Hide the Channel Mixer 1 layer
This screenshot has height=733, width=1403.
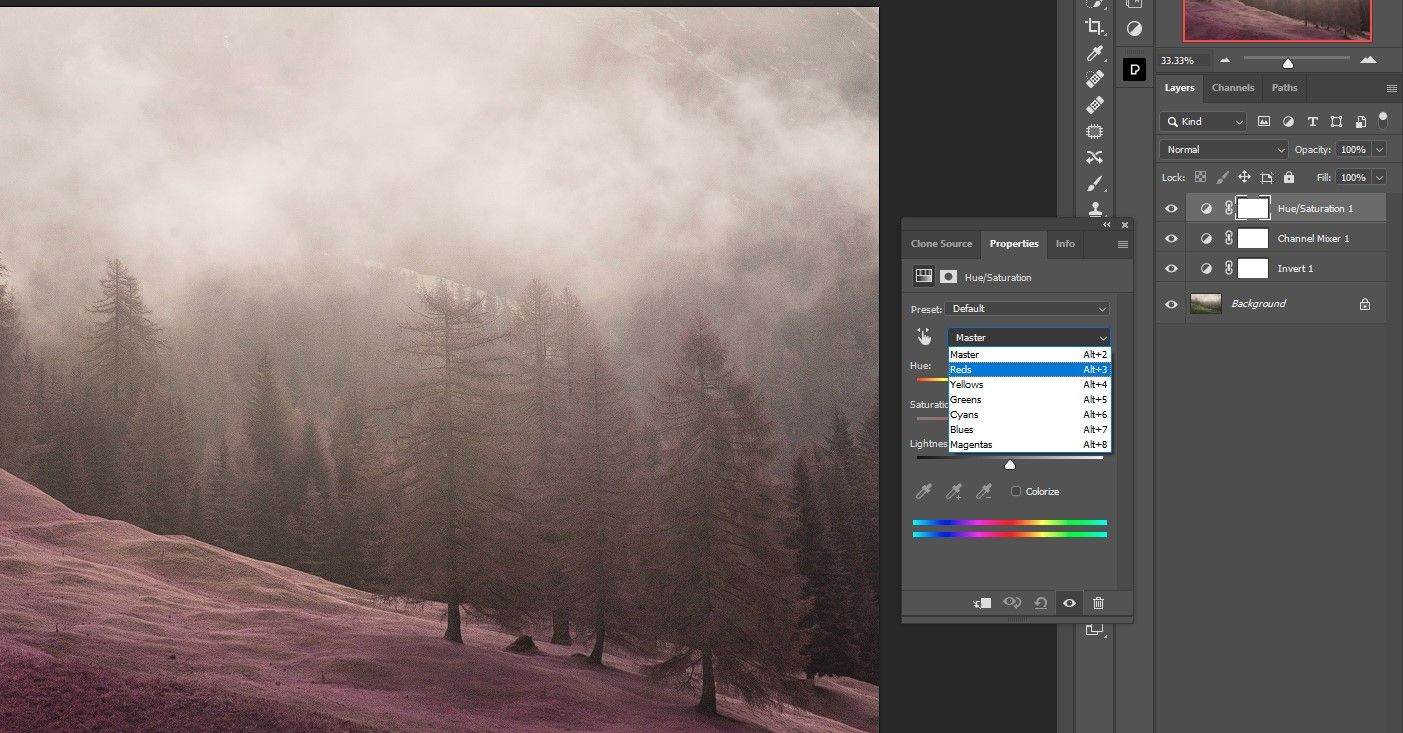pos(1172,239)
